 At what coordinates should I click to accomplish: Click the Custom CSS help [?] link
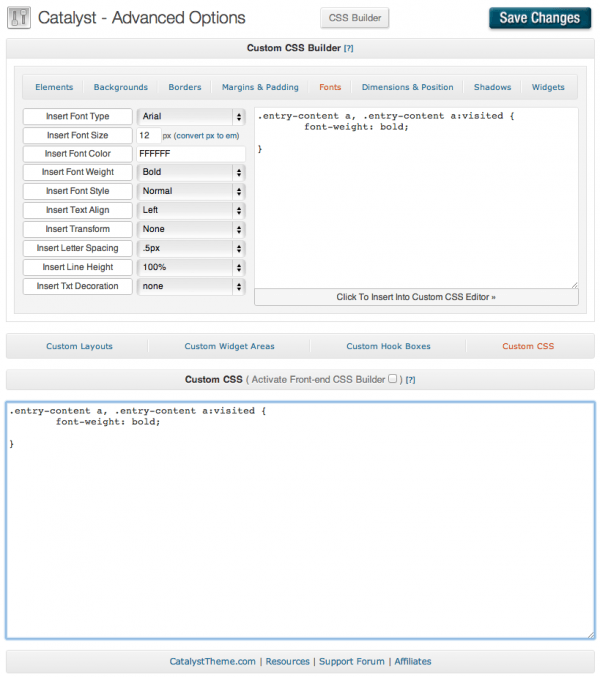click(410, 380)
